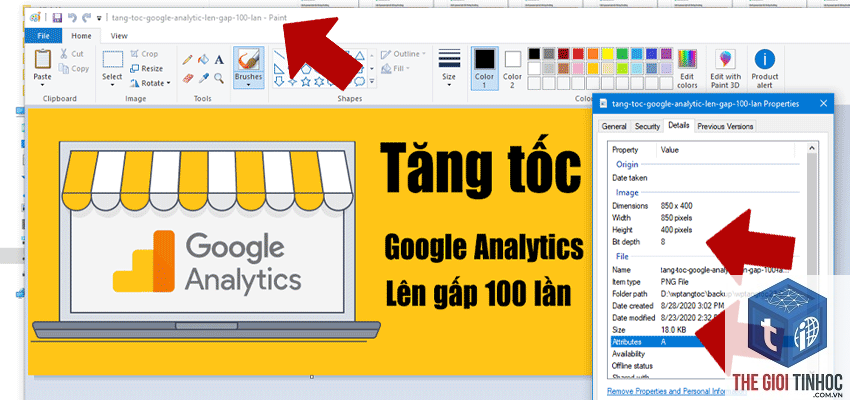Choose the green palette swatch
850x400 pixels.
click(622, 54)
